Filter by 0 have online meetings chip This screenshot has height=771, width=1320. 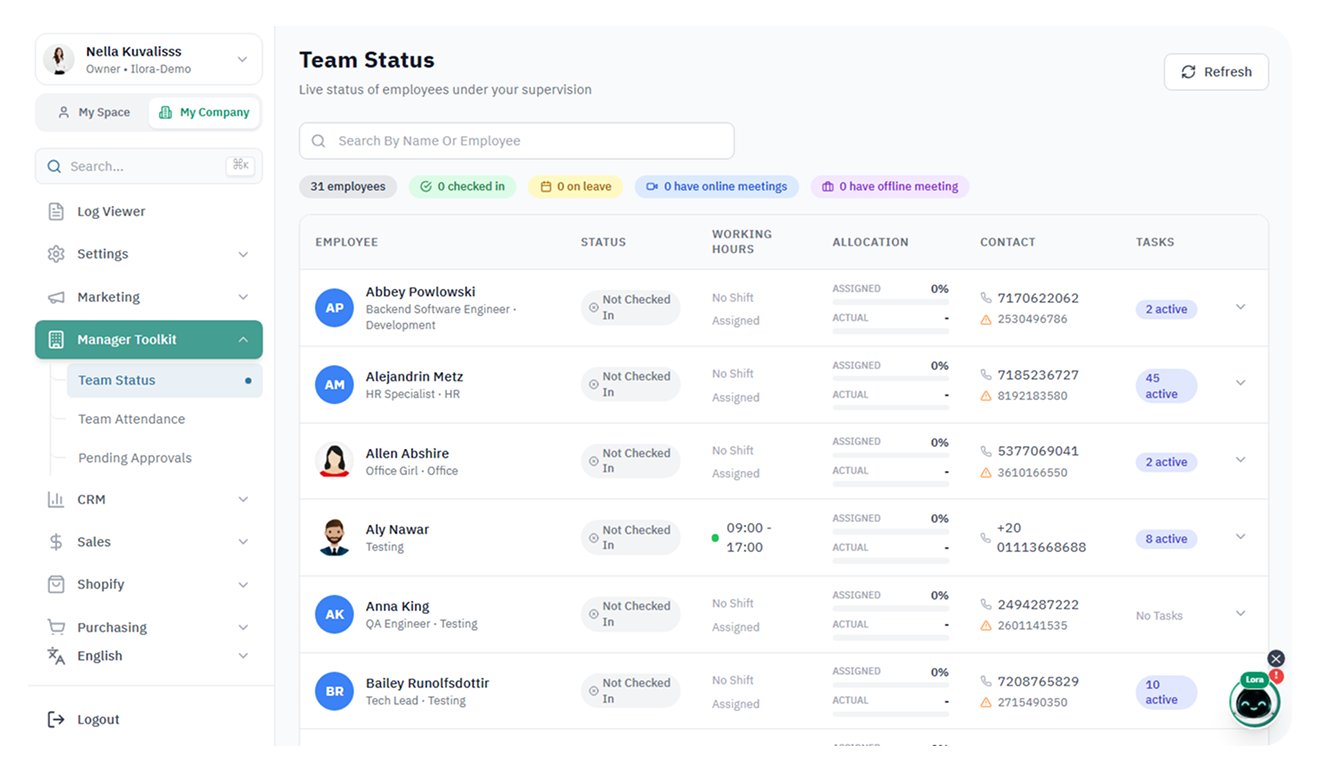coord(716,186)
